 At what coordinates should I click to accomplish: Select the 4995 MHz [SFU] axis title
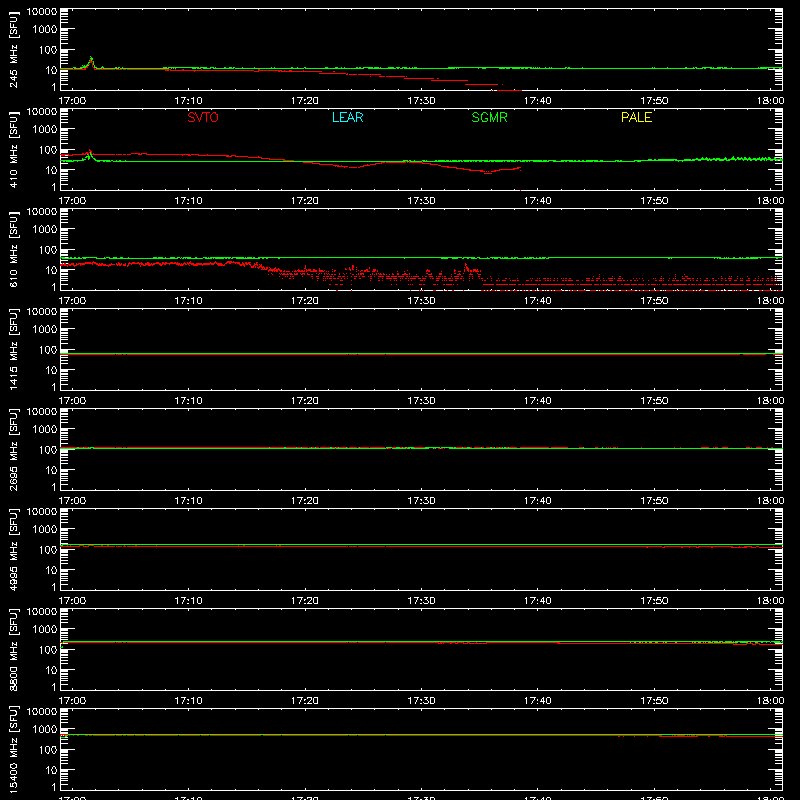13,549
